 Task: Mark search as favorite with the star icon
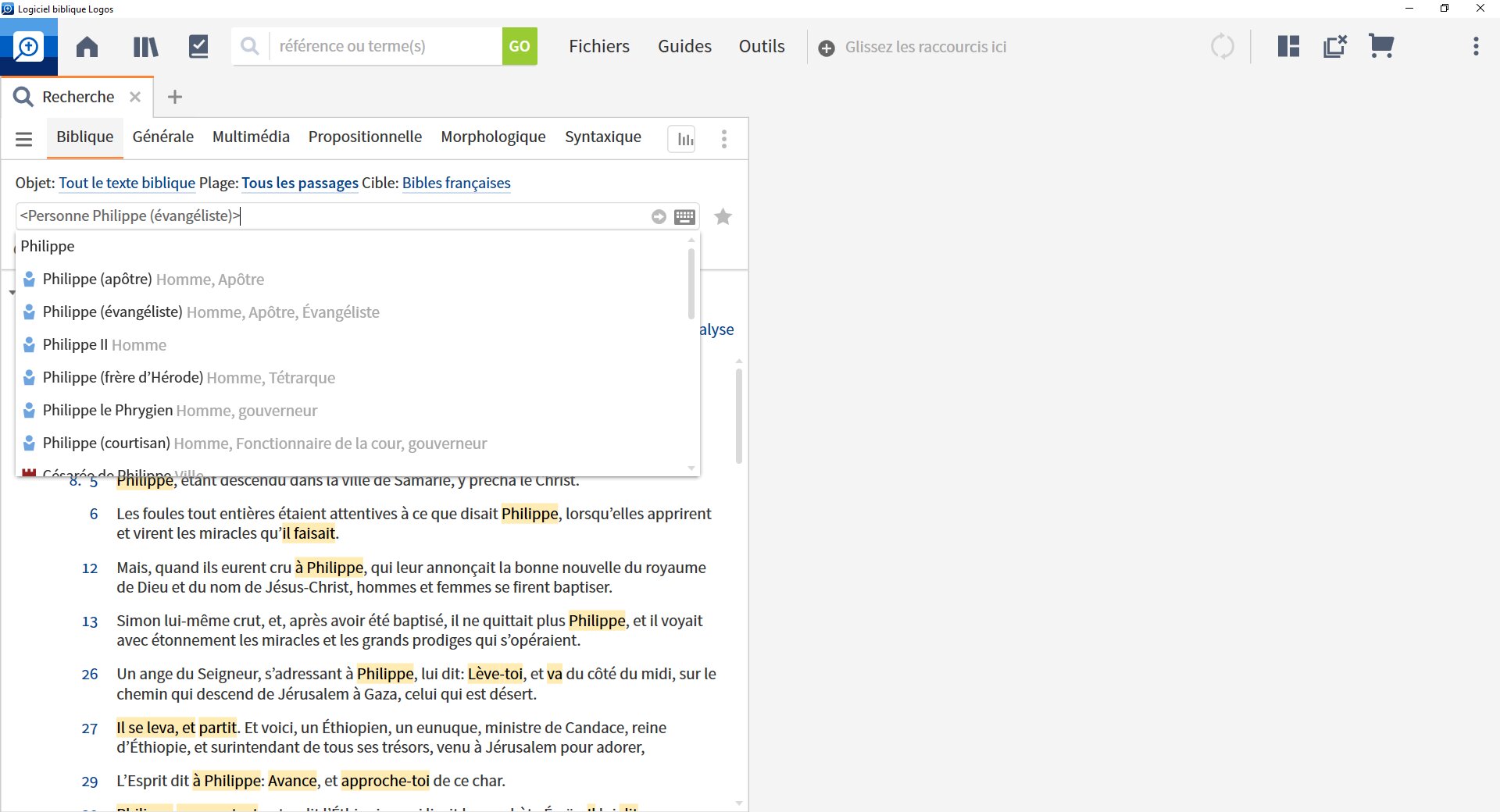coord(723,216)
